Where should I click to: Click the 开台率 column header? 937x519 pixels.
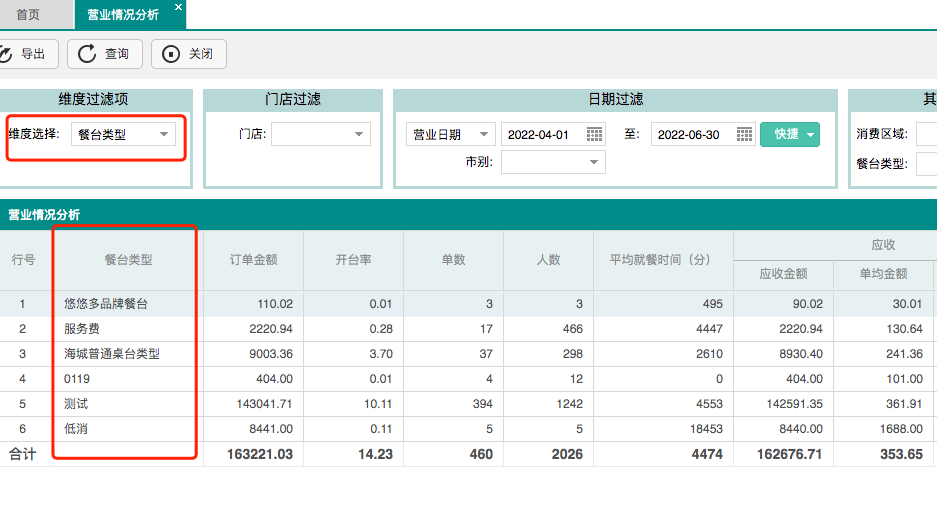353,260
